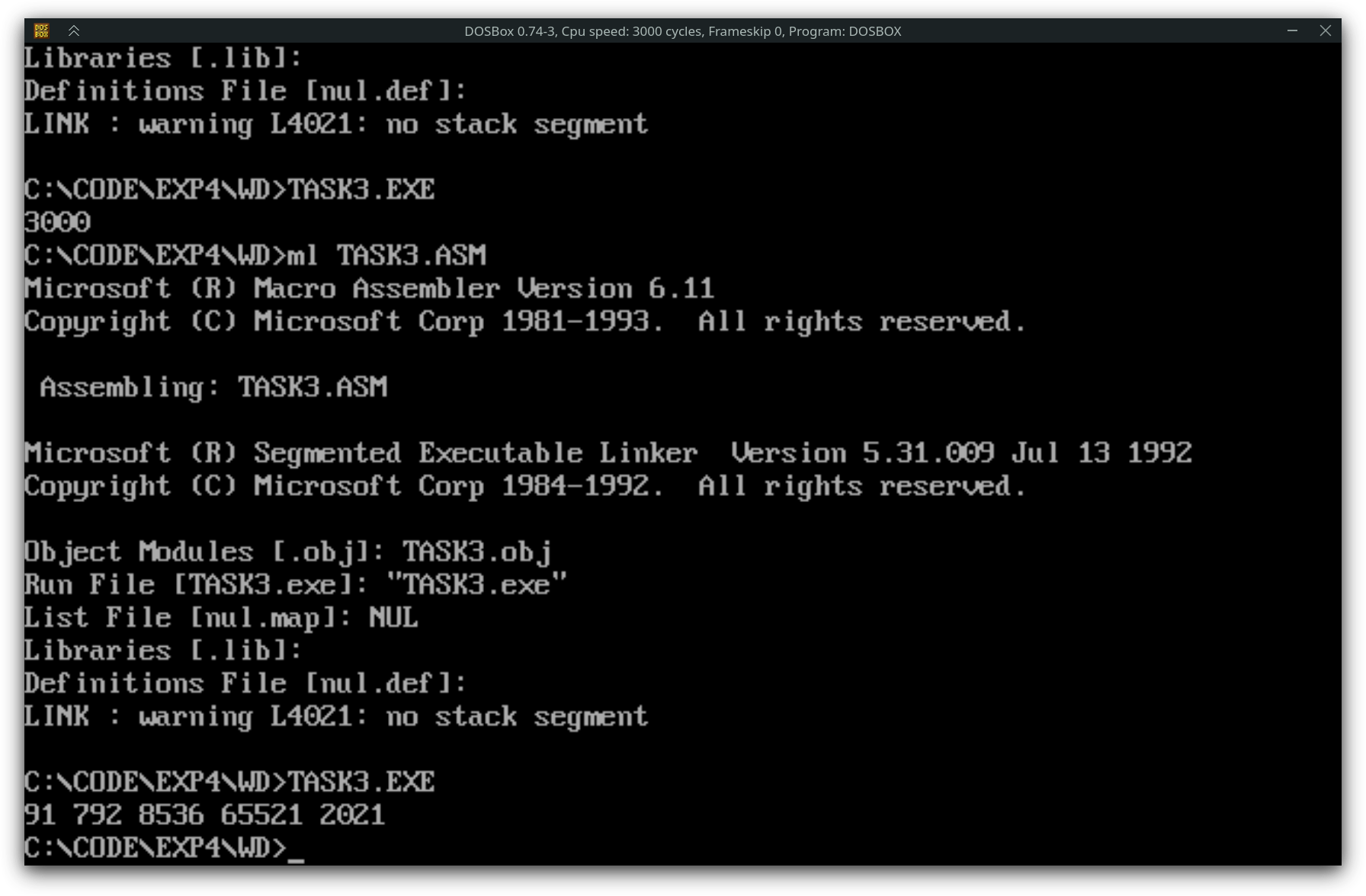This screenshot has width=1366, height=896.
Task: Click the 'ml TASK3.ASM' command text
Action: click(x=386, y=255)
